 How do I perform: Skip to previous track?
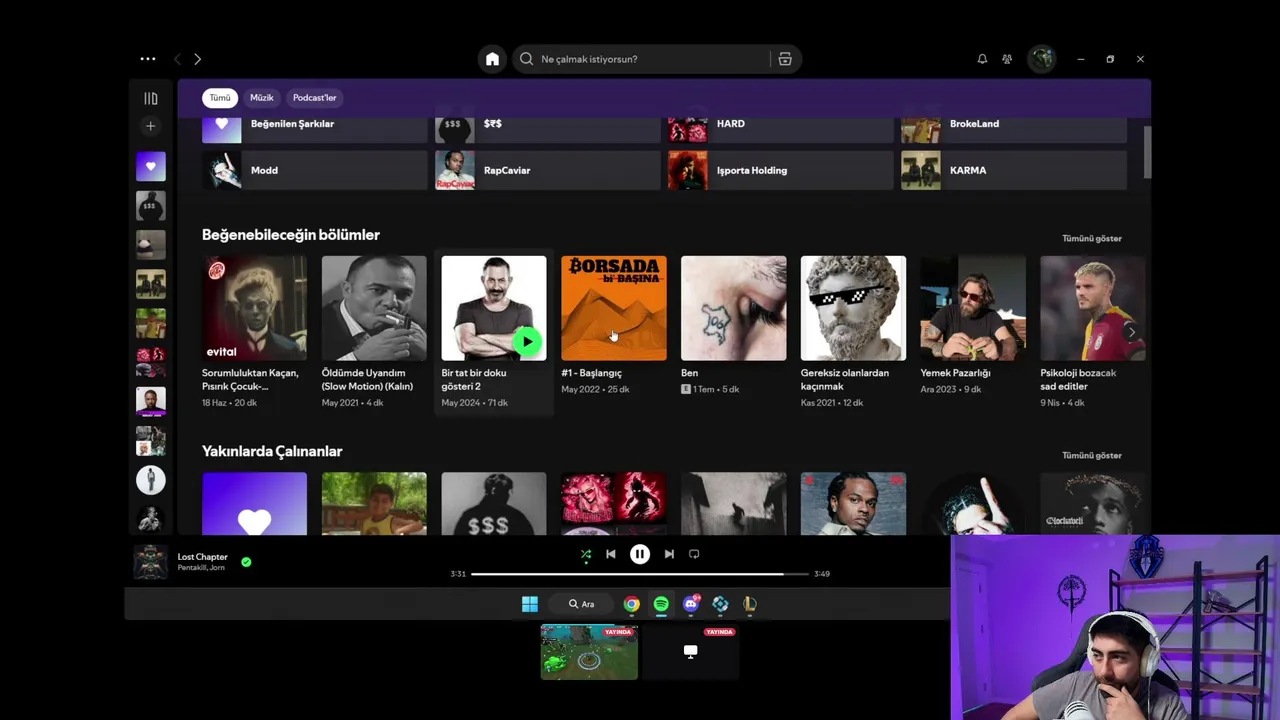click(611, 554)
